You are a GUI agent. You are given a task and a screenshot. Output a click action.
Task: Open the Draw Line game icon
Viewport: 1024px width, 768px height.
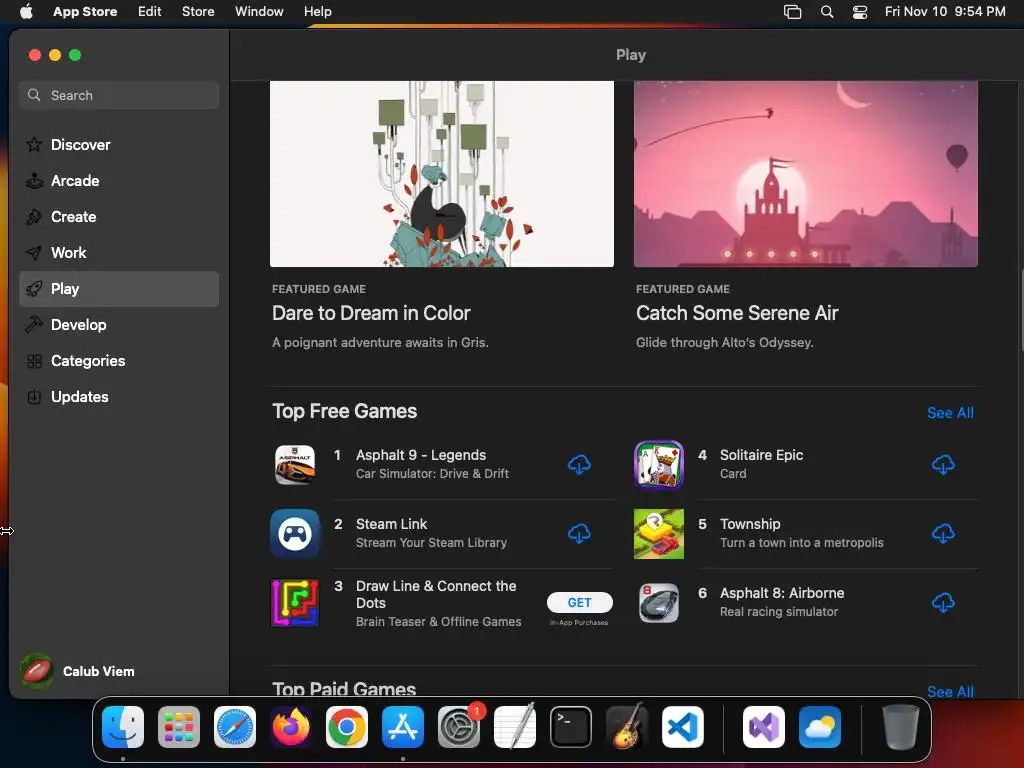pyautogui.click(x=295, y=602)
